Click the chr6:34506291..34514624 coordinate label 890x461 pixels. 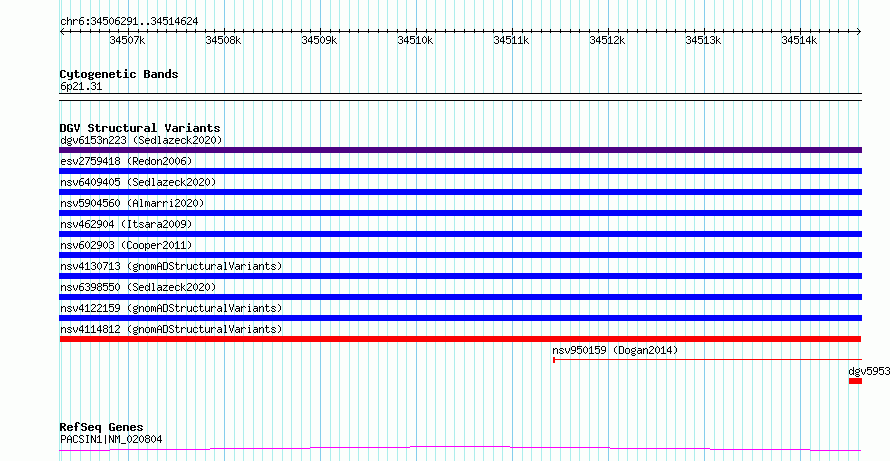pos(129,21)
